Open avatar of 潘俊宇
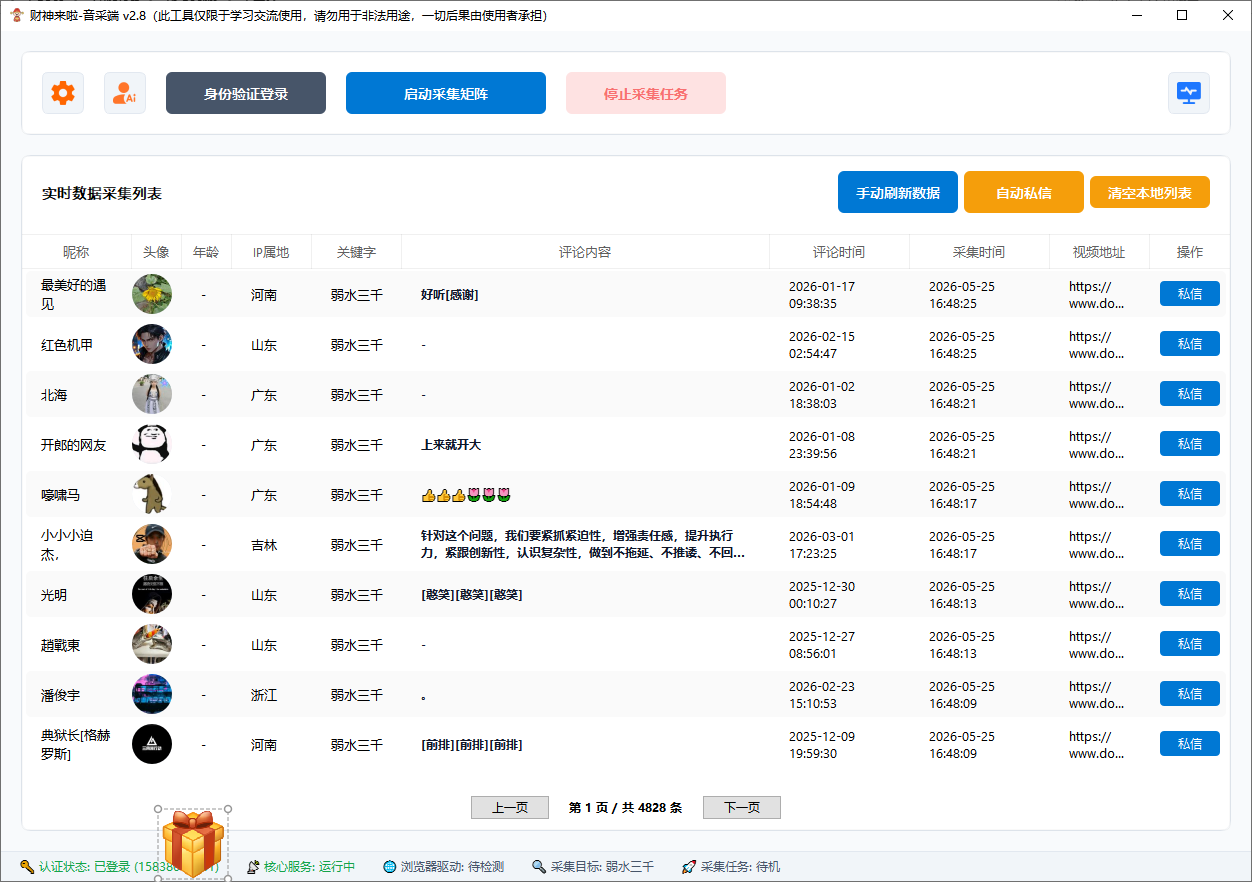This screenshot has width=1252, height=882. [152, 694]
